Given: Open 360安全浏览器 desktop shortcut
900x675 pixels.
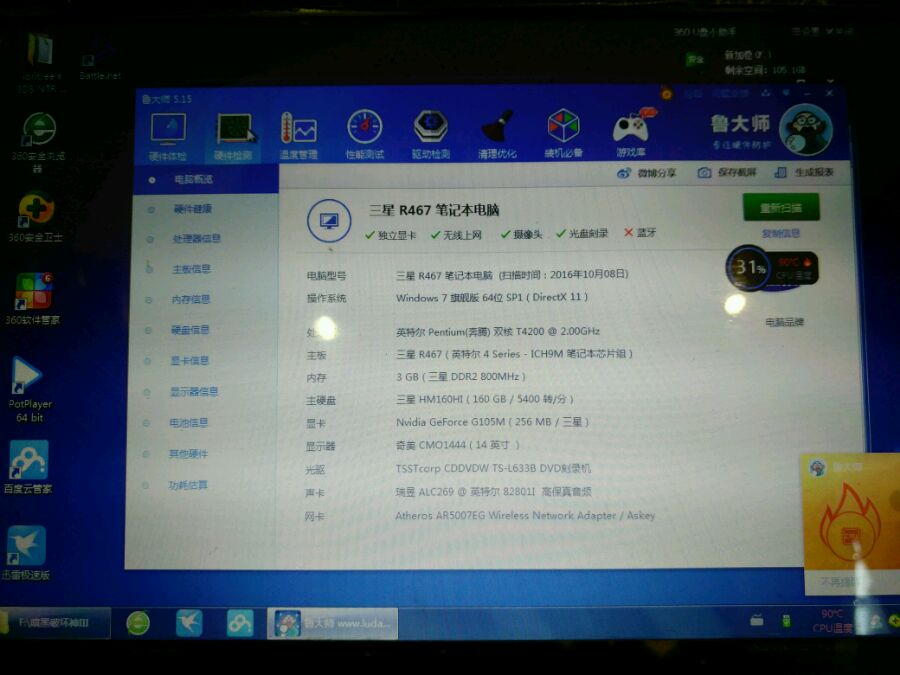Looking at the screenshot, I should (38, 142).
